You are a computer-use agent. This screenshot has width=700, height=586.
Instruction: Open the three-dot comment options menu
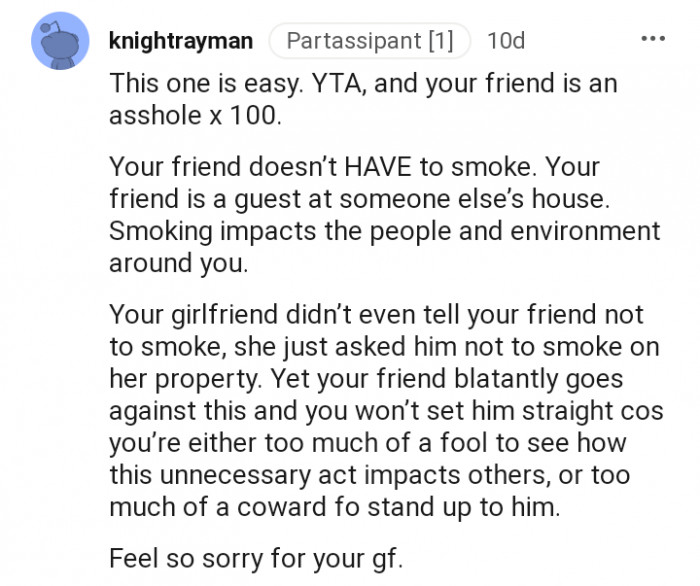tap(653, 40)
